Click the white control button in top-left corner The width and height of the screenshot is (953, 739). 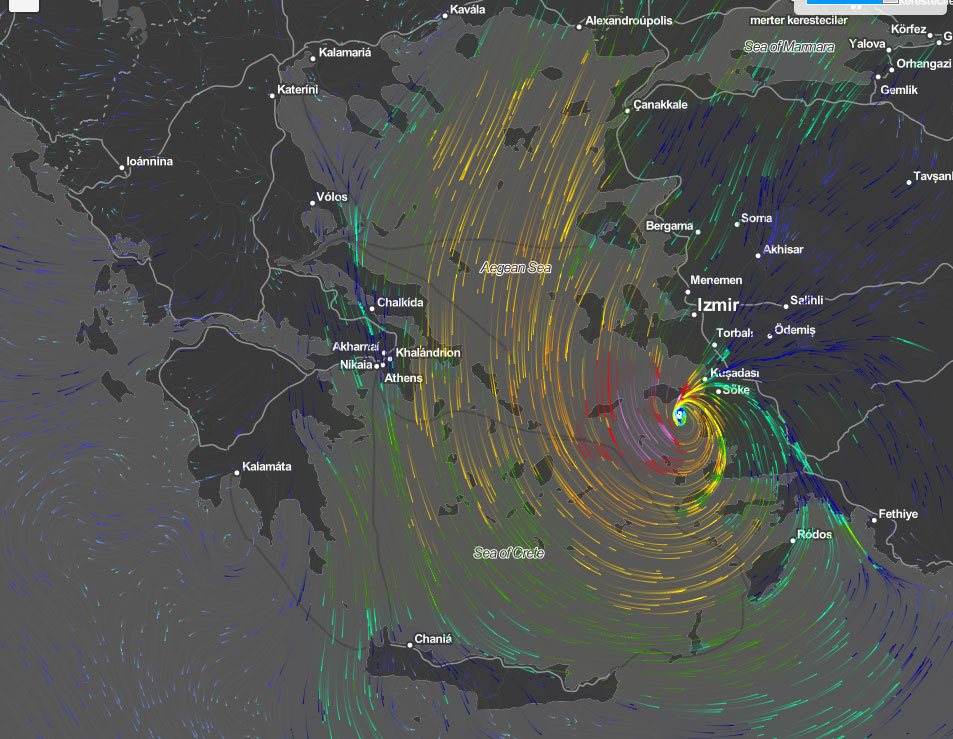tap(22, 4)
